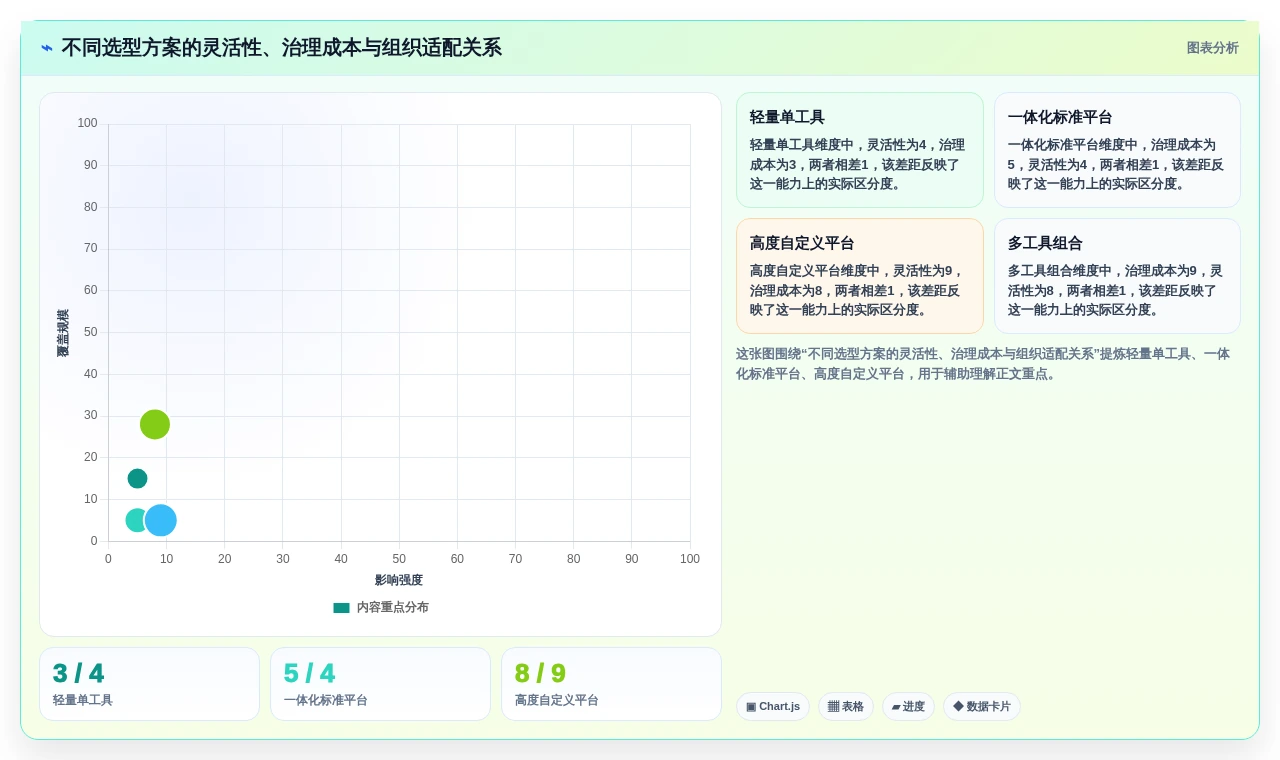
Task: Click the 表格 tag chip
Action: tap(846, 706)
